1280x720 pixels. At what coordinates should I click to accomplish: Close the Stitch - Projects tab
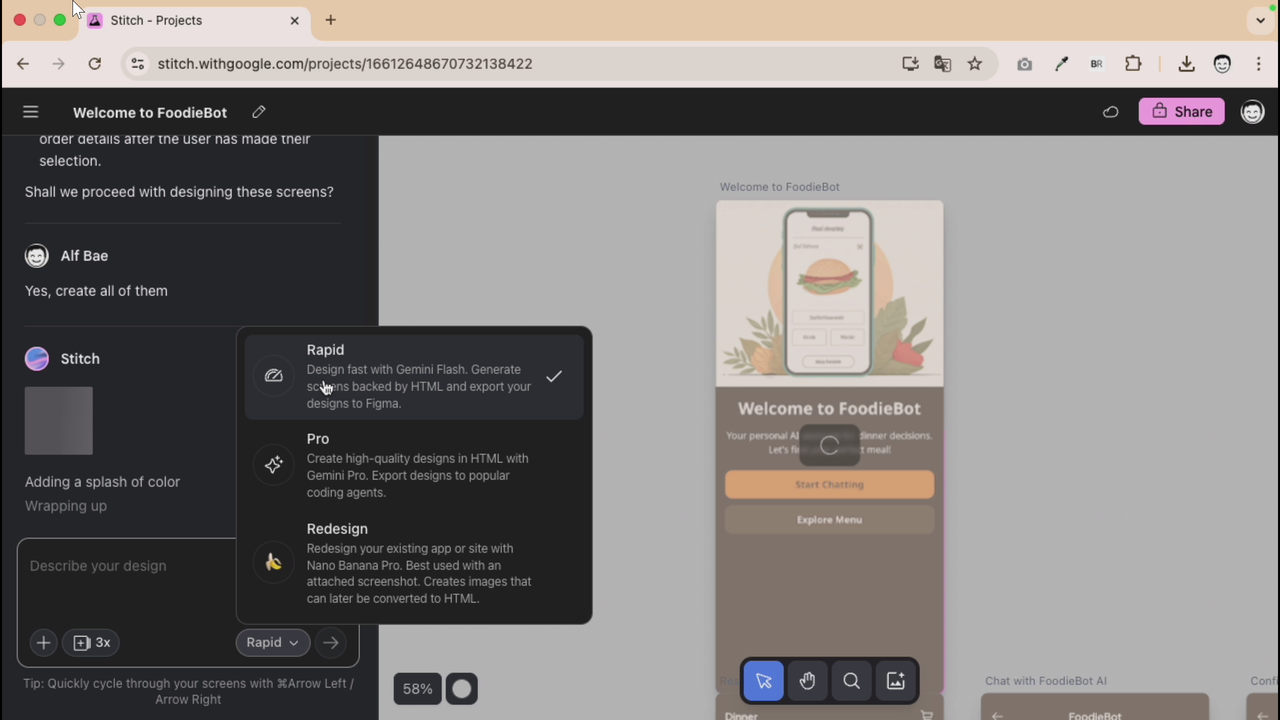[x=295, y=20]
